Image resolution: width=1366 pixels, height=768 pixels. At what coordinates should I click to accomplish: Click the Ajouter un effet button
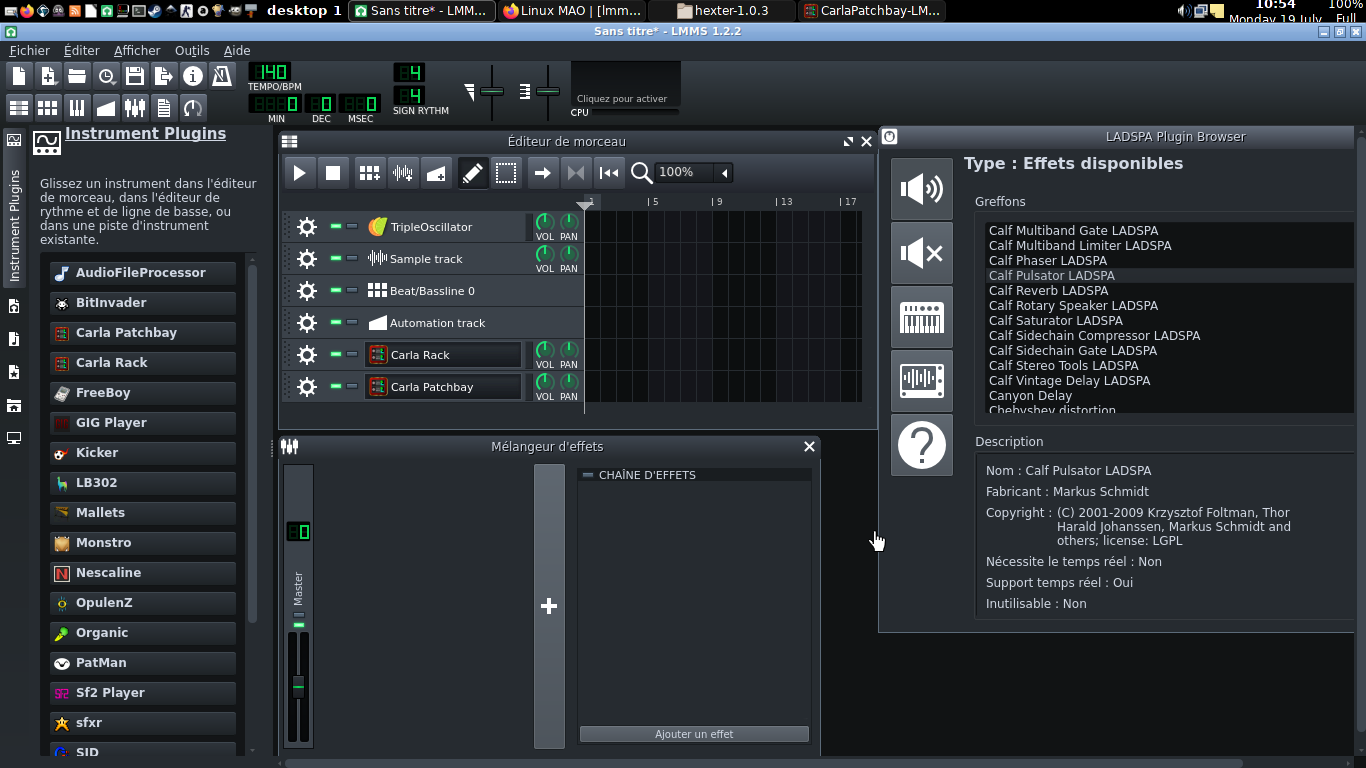[x=694, y=734]
